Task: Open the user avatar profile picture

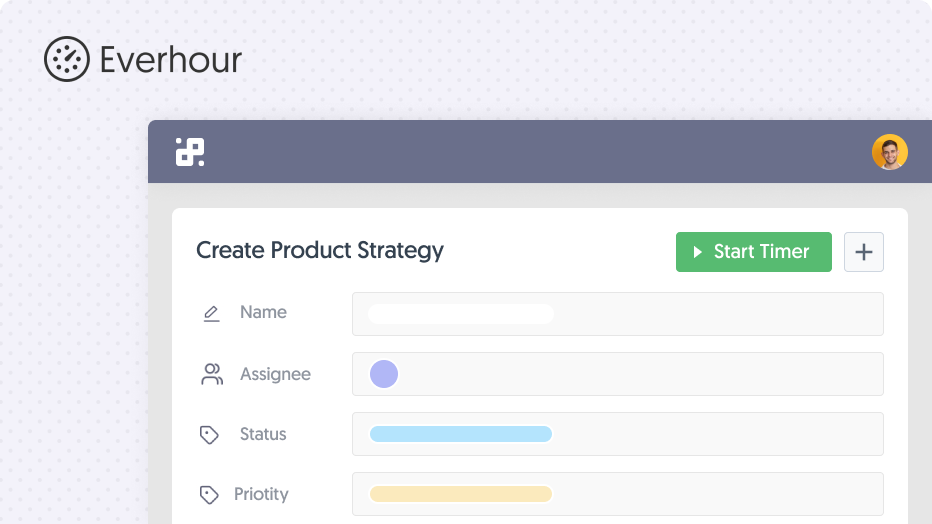Action: [x=889, y=152]
